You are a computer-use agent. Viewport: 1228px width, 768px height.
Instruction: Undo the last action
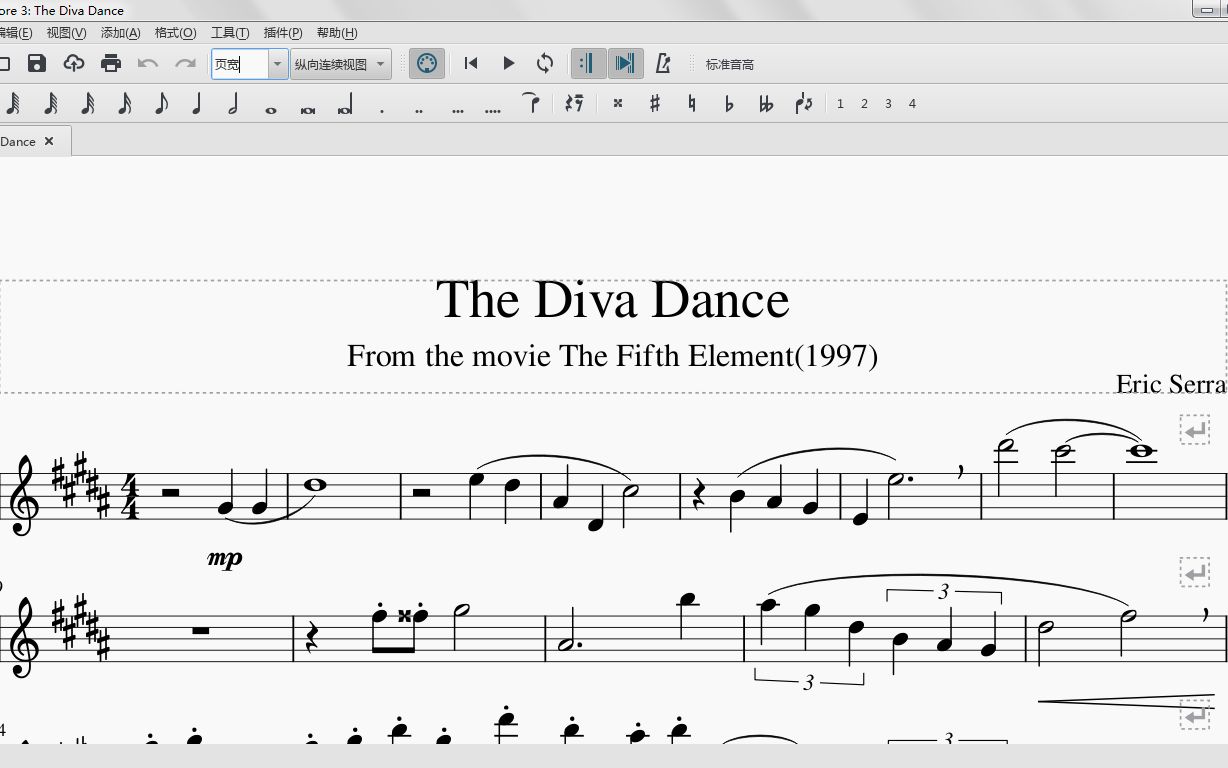click(148, 64)
